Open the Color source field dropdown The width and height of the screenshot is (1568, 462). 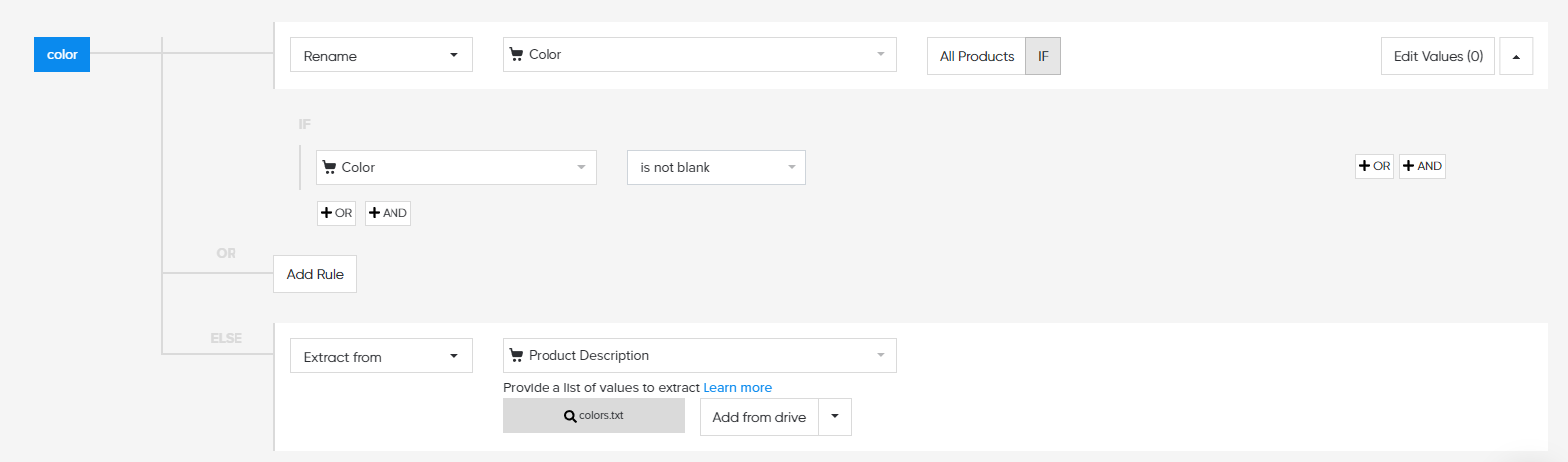699,55
